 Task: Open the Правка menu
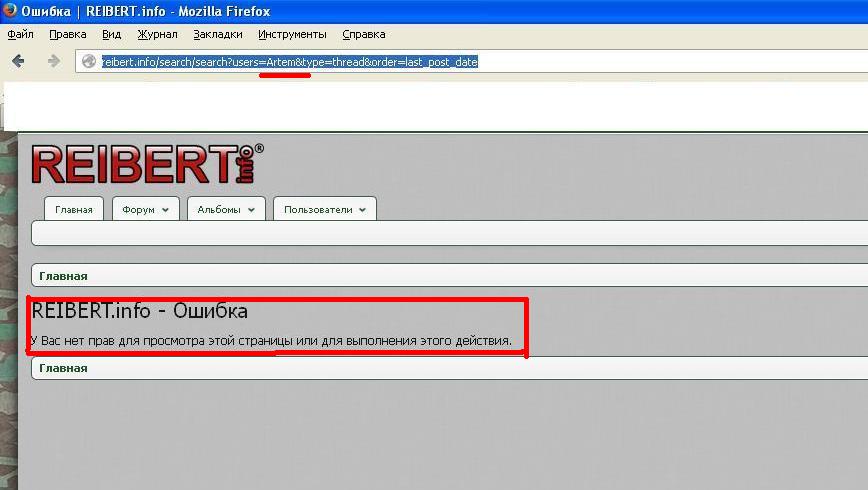[68, 34]
